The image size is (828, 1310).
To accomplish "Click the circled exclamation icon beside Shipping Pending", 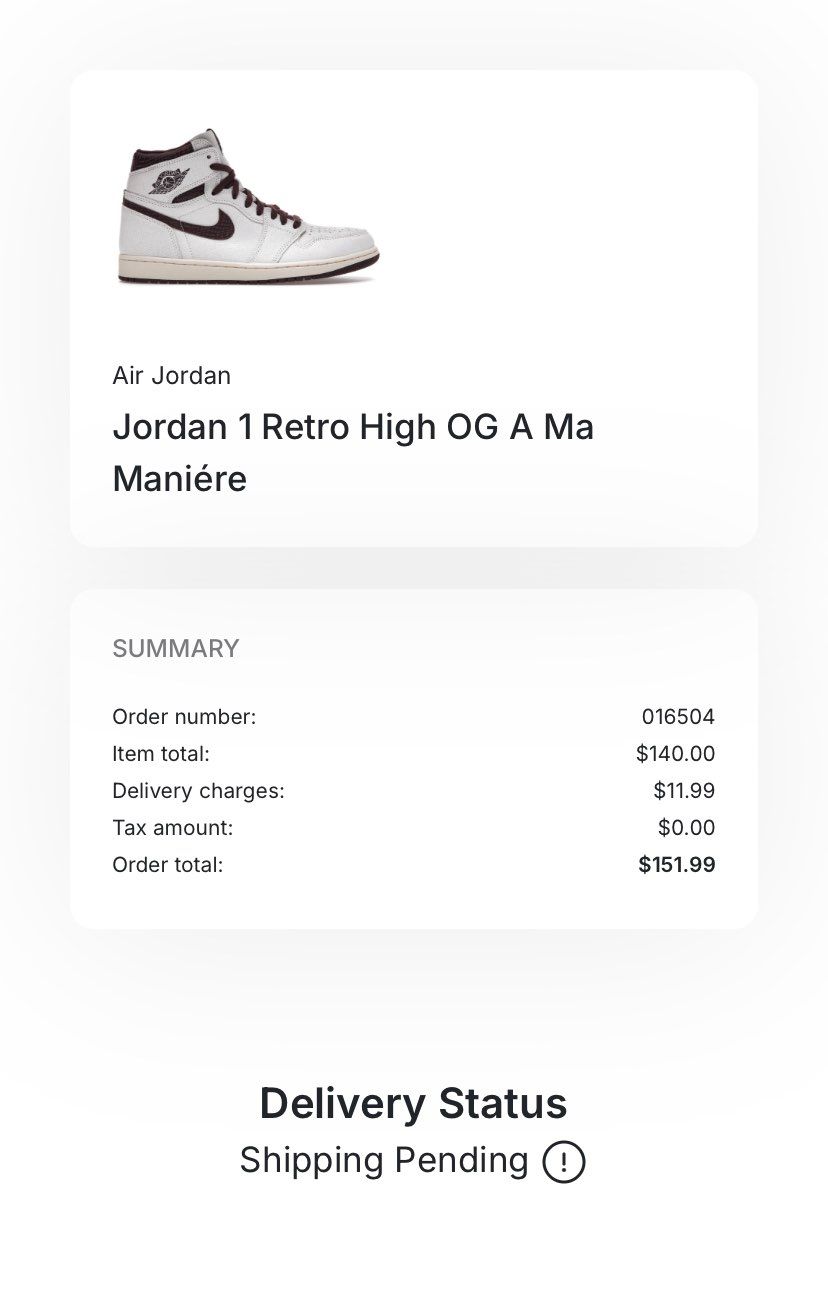I will pos(563,1162).
